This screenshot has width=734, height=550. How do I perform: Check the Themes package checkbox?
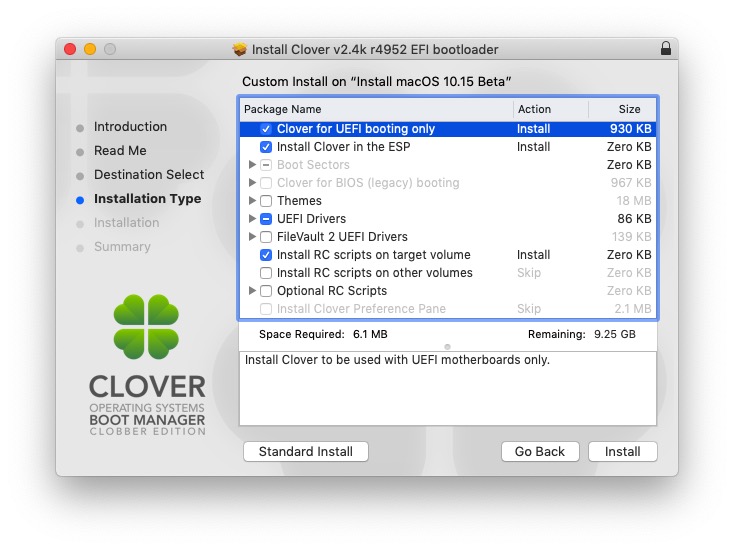pos(266,201)
